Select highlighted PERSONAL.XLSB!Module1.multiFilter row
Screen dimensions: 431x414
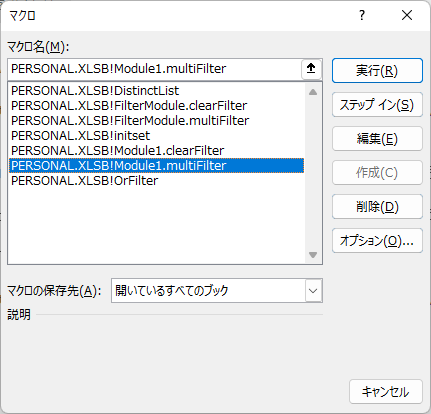coord(156,166)
